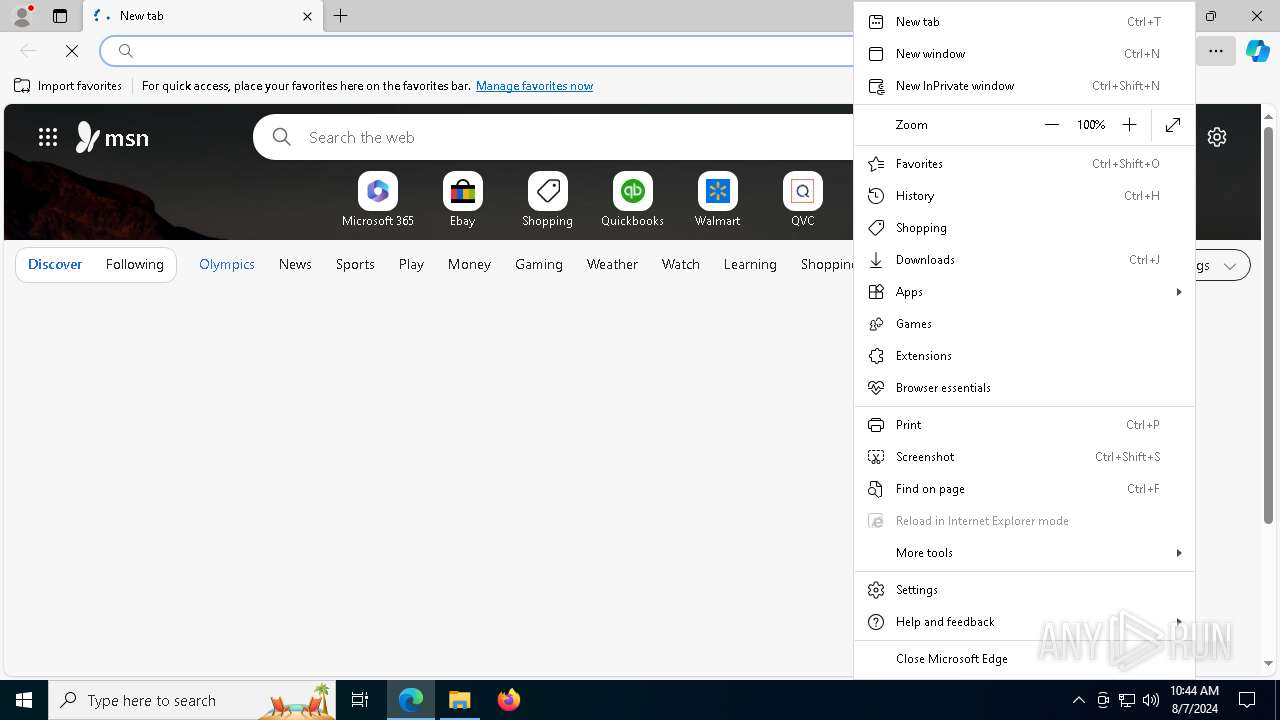Screen dimensions: 1280x720
Task: Show hidden system tray icons
Action: [x=1078, y=700]
